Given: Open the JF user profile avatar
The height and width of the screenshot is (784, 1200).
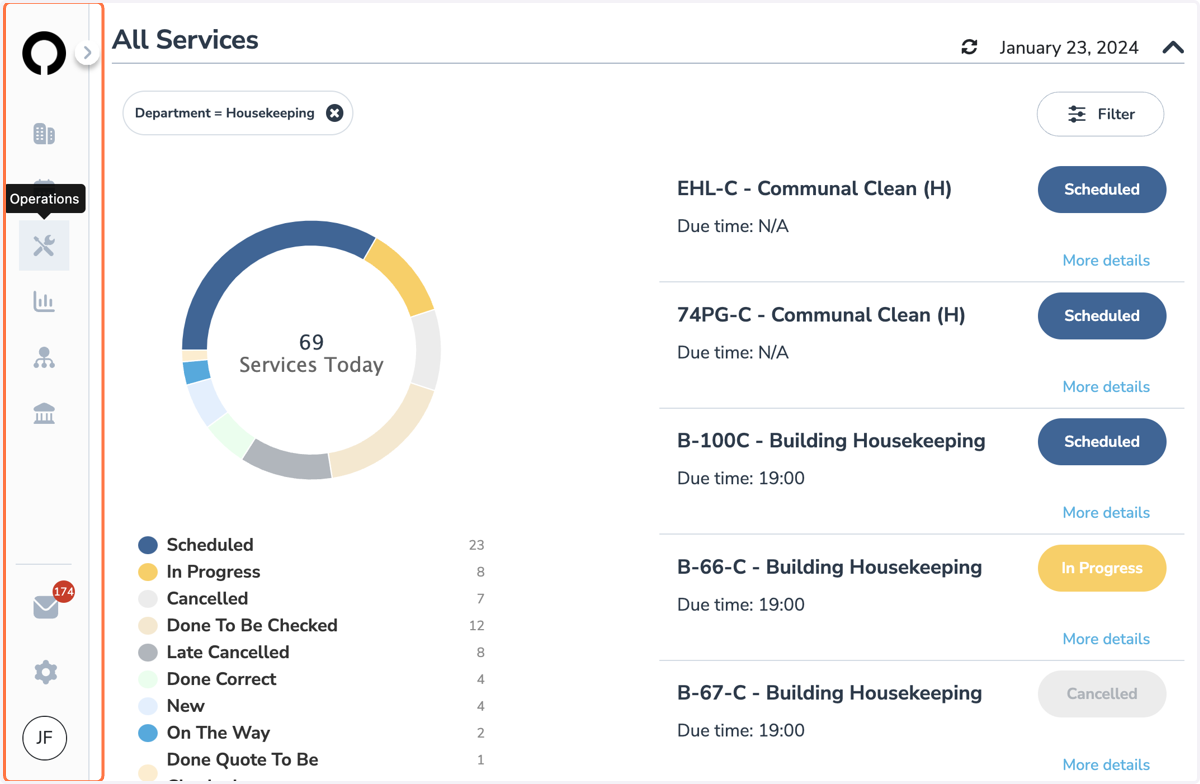Looking at the screenshot, I should 44,738.
